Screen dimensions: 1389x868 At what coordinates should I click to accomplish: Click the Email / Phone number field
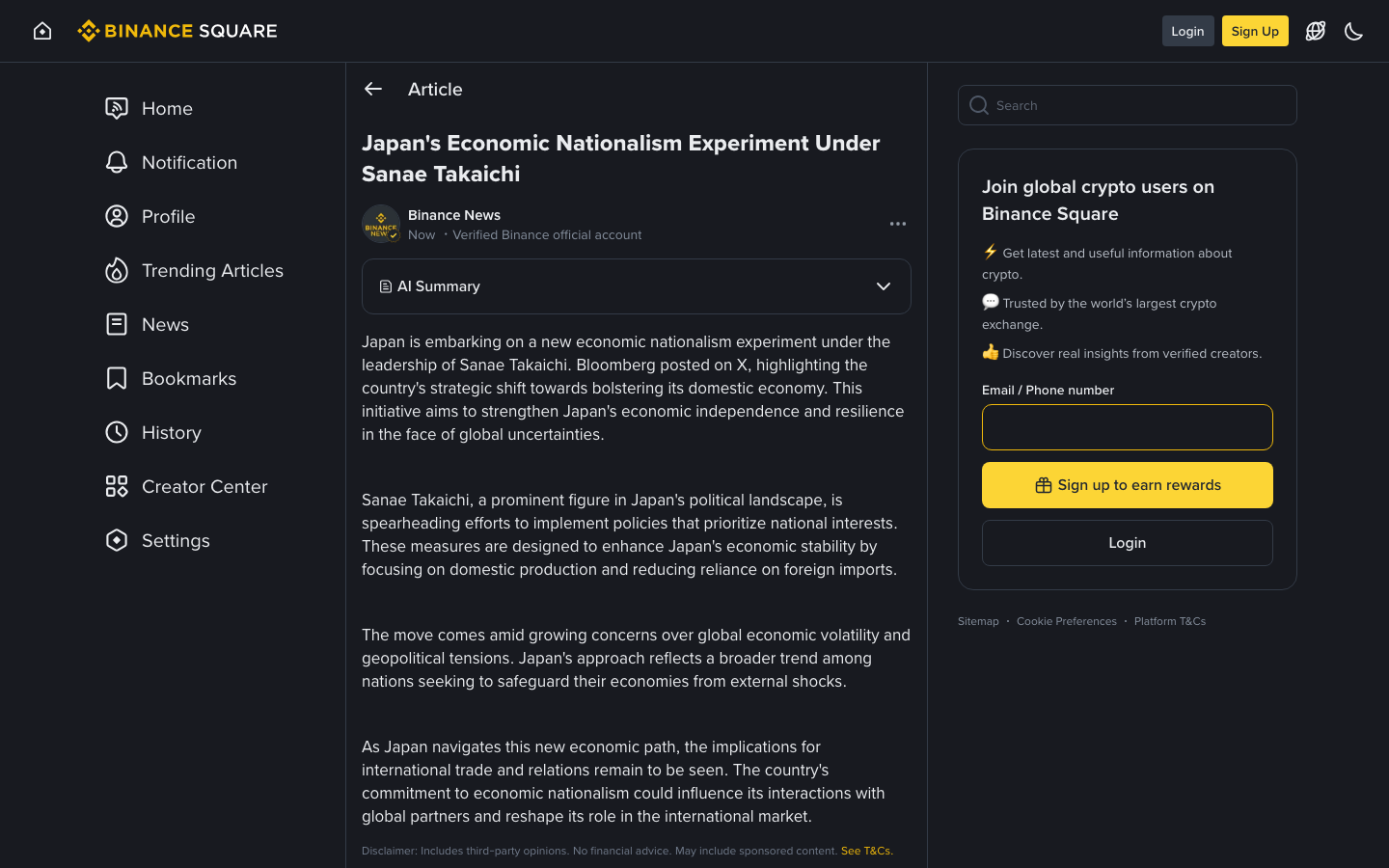(1127, 427)
